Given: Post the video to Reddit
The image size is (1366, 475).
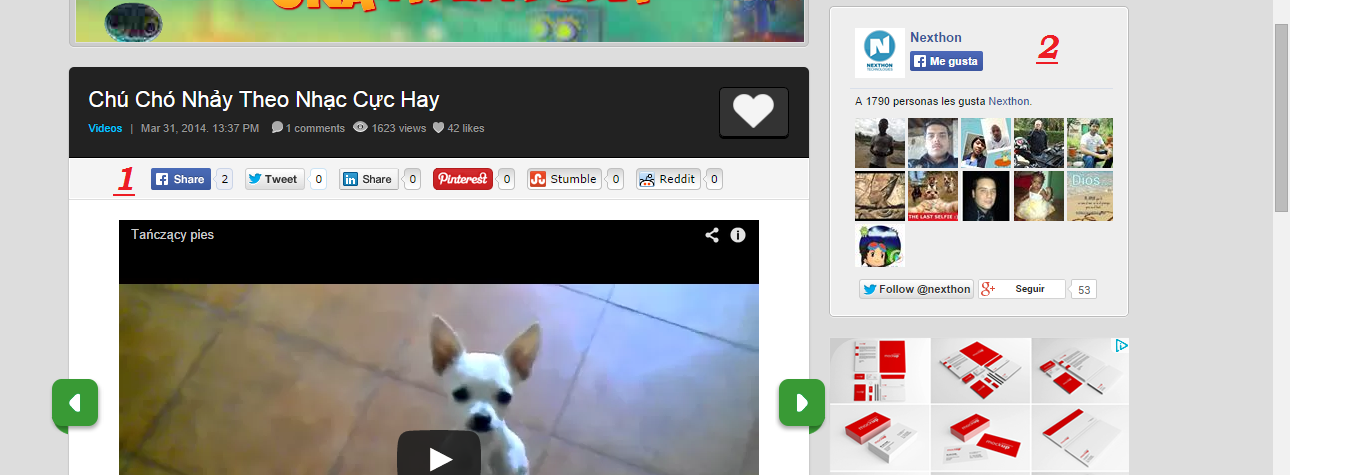Looking at the screenshot, I should point(668,179).
